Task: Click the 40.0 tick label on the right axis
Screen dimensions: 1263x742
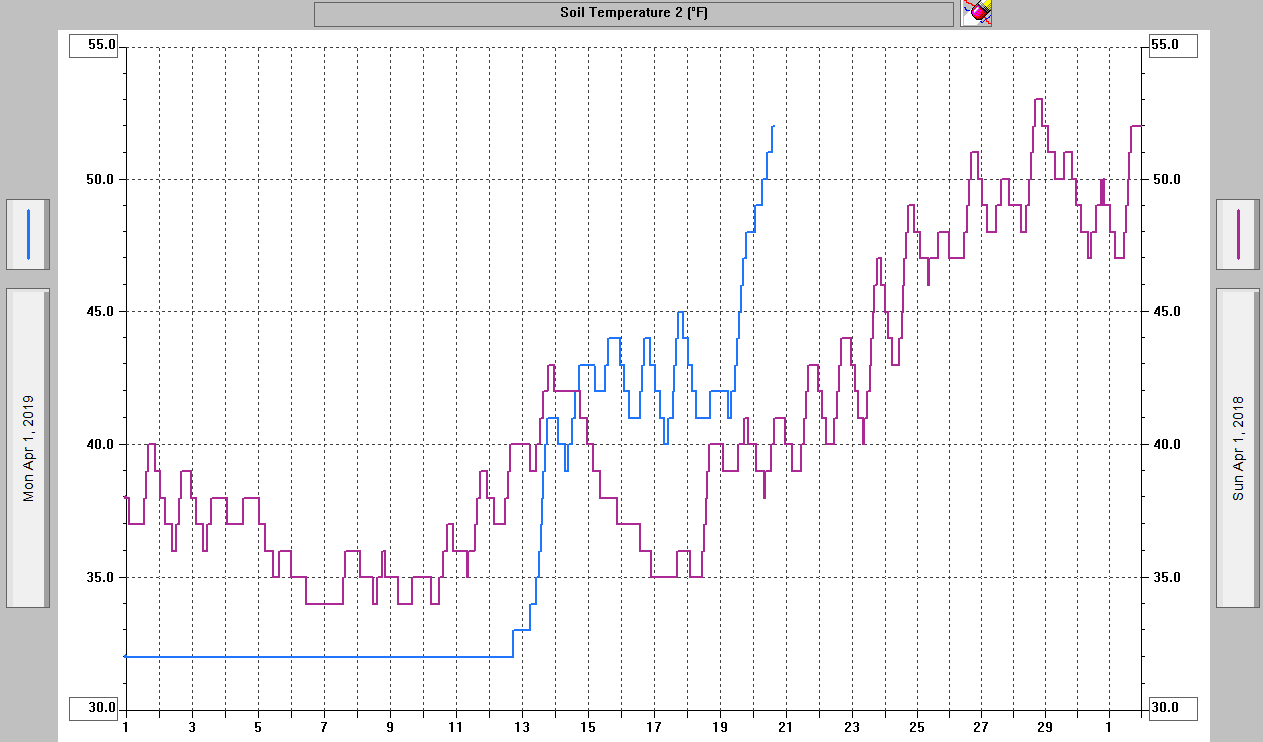Action: (x=1166, y=445)
